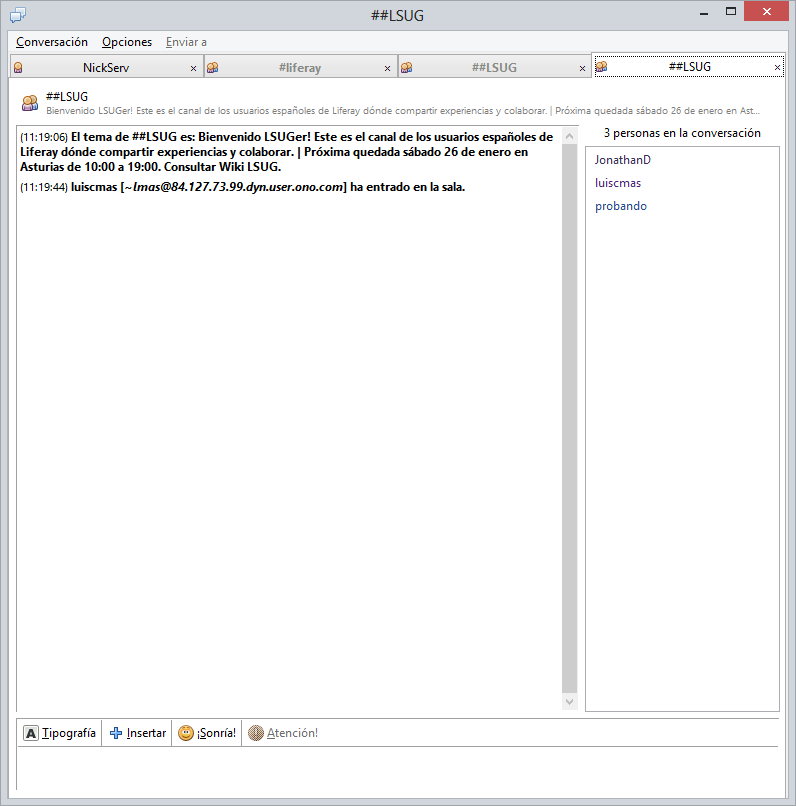Close the #liferay tab
The height and width of the screenshot is (806, 796).
point(387,68)
